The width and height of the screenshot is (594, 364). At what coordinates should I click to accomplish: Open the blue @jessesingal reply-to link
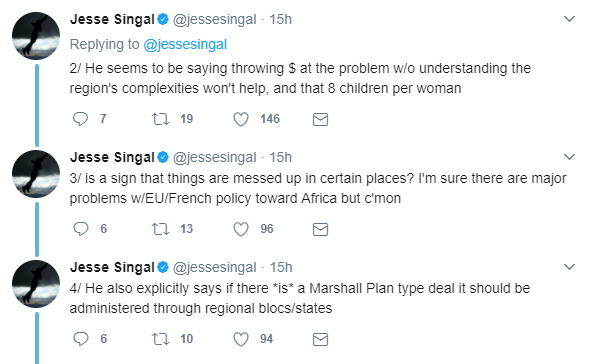pyautogui.click(x=185, y=45)
